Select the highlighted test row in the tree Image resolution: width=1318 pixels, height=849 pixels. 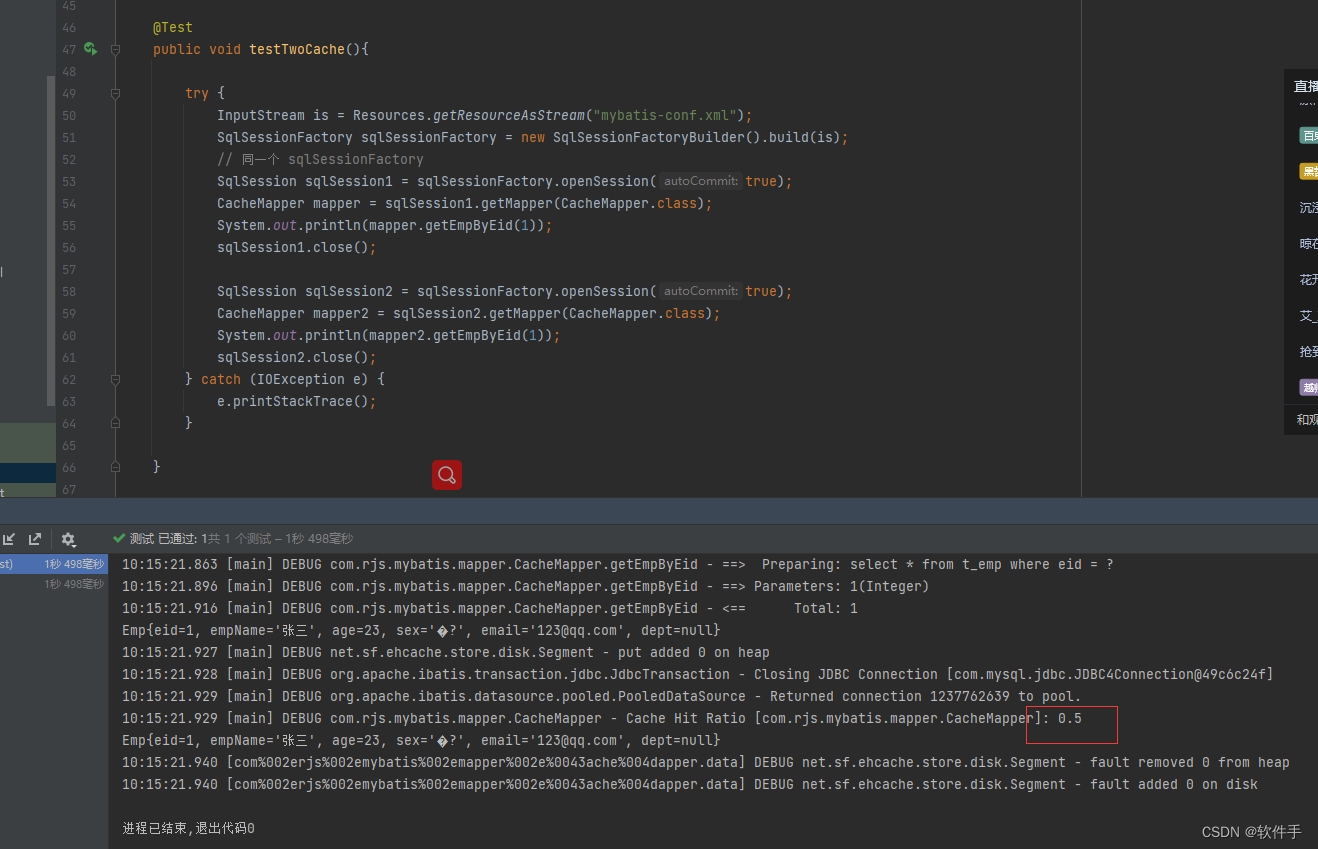(53, 564)
